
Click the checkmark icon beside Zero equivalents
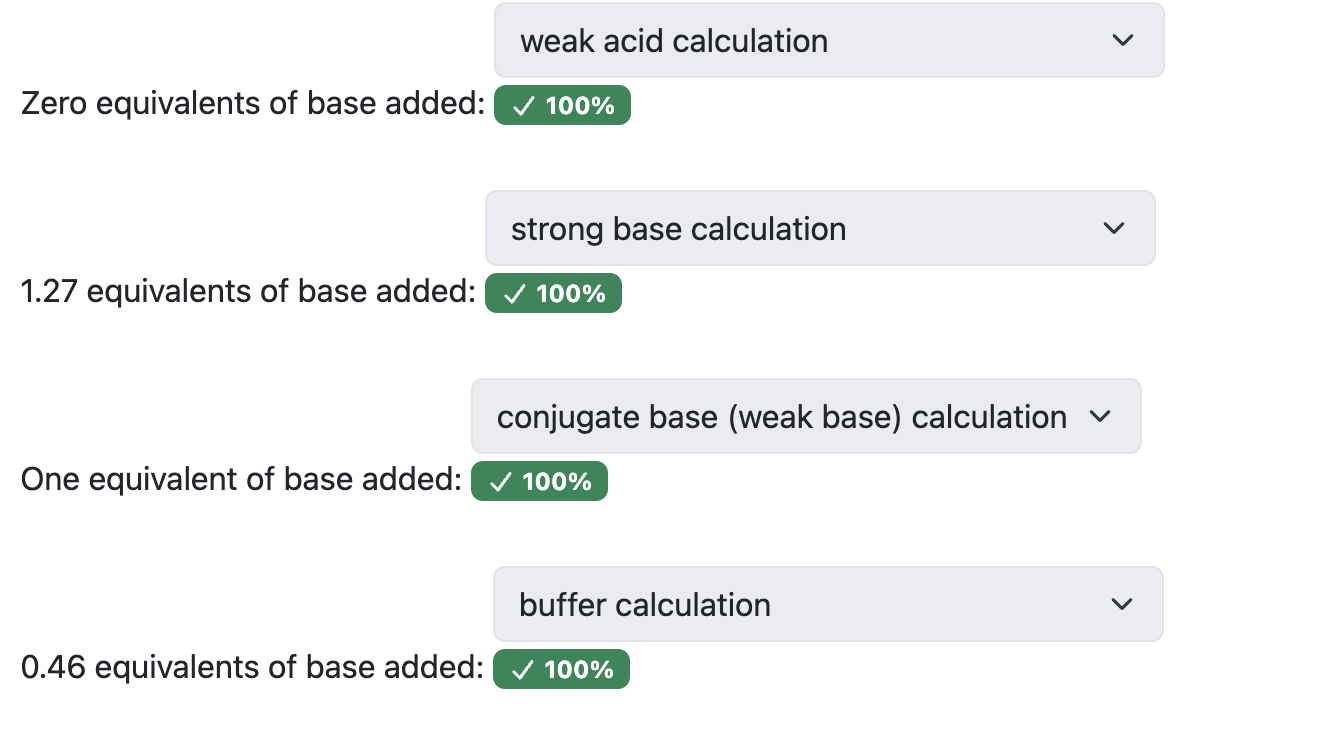523,106
